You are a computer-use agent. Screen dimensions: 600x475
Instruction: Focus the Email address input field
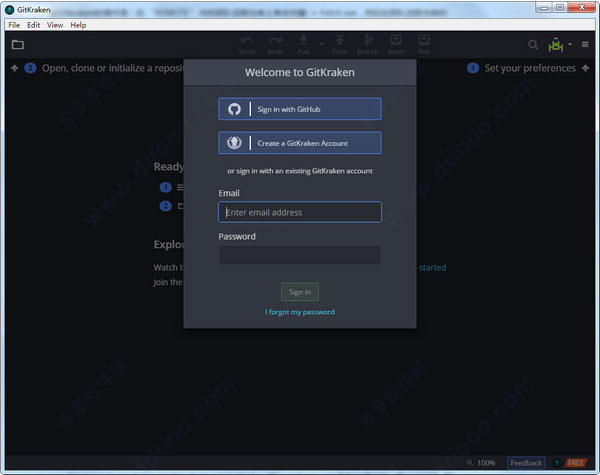pyautogui.click(x=300, y=212)
